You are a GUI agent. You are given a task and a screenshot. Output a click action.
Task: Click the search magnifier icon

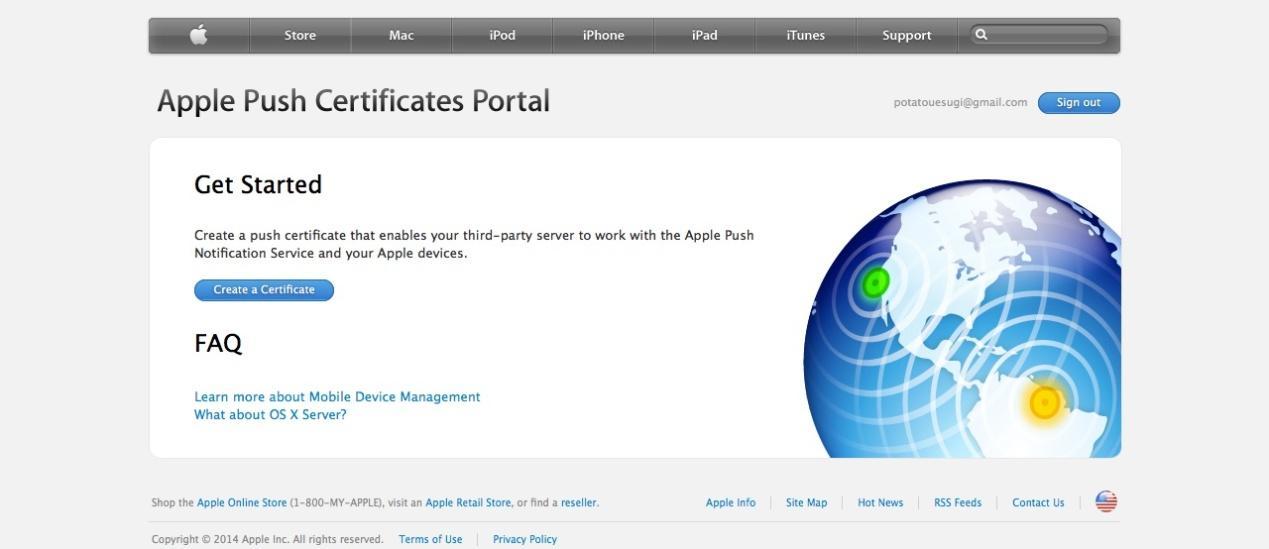(982, 35)
